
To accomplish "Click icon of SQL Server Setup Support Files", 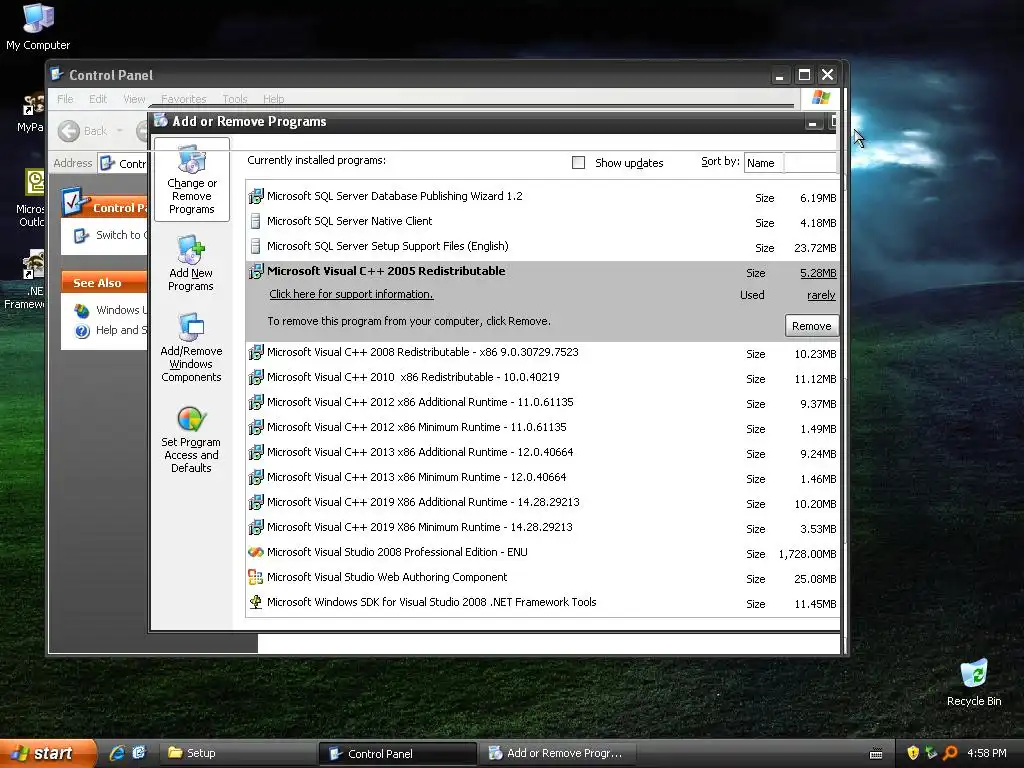I will pyautogui.click(x=256, y=246).
